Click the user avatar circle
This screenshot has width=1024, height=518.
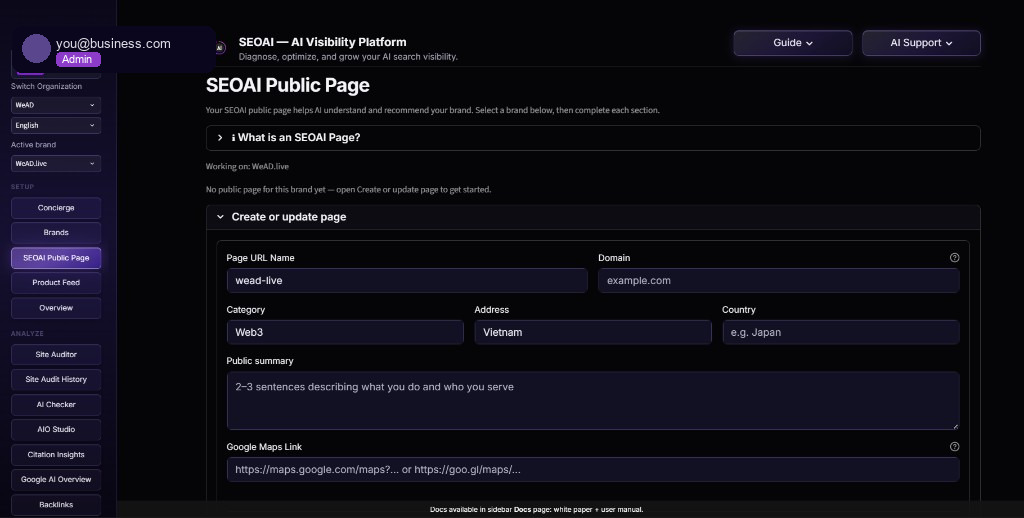click(x=37, y=49)
